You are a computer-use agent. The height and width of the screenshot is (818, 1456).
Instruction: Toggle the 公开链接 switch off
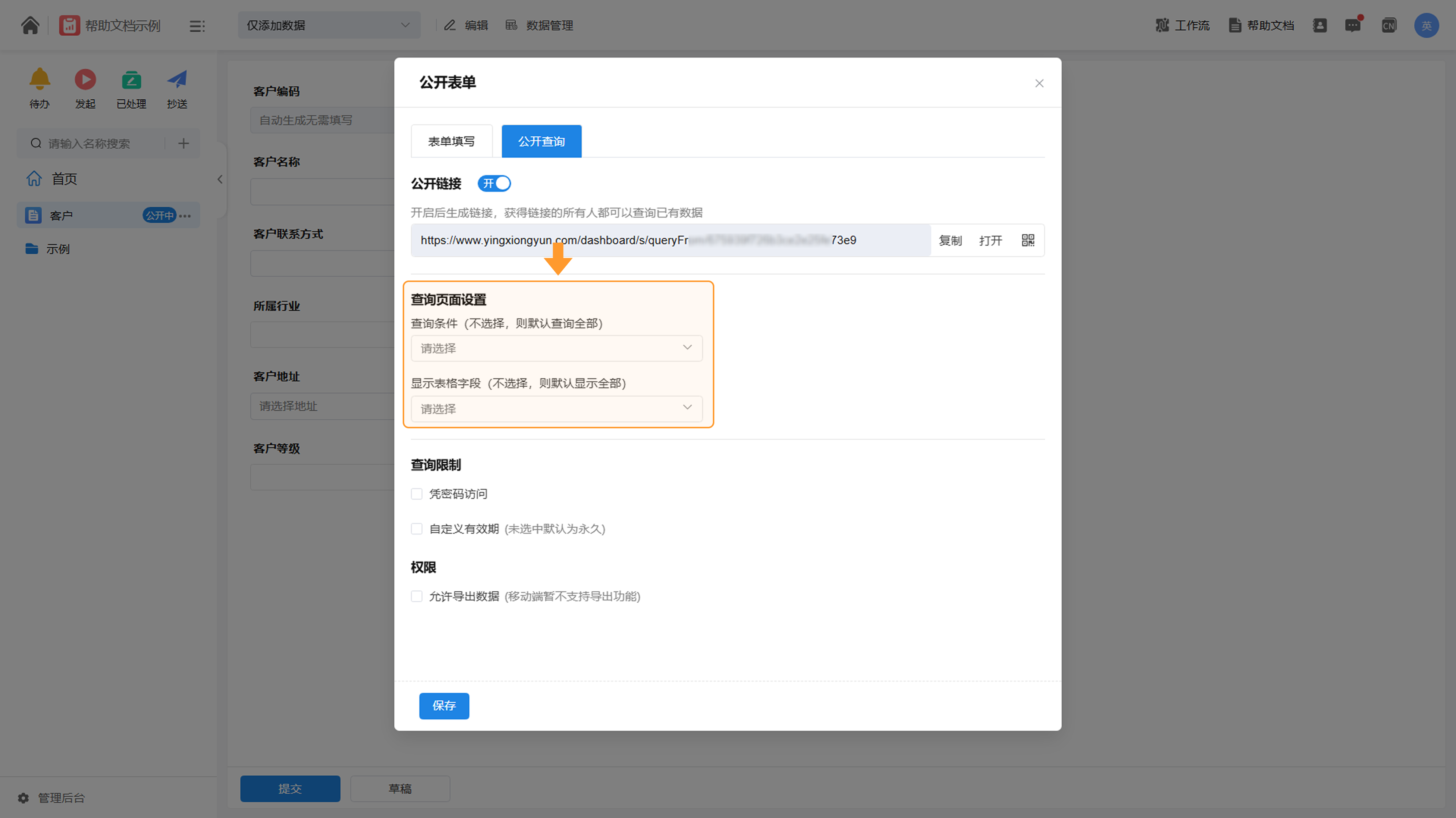pos(494,183)
